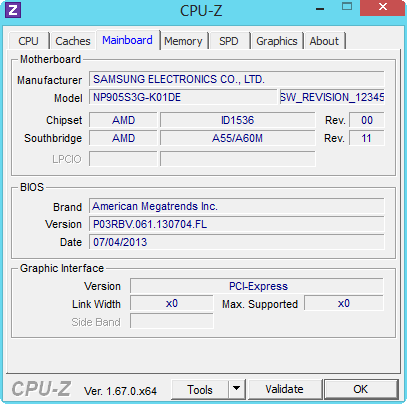This screenshot has height=404, width=407.
Task: Click the Chipset vendor AMD field
Action: pyautogui.click(x=123, y=120)
